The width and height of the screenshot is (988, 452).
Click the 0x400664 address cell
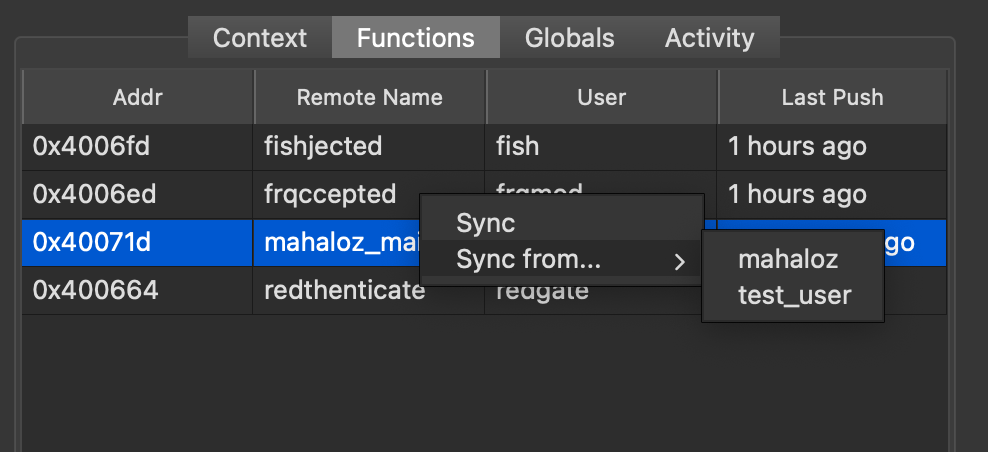click(95, 291)
